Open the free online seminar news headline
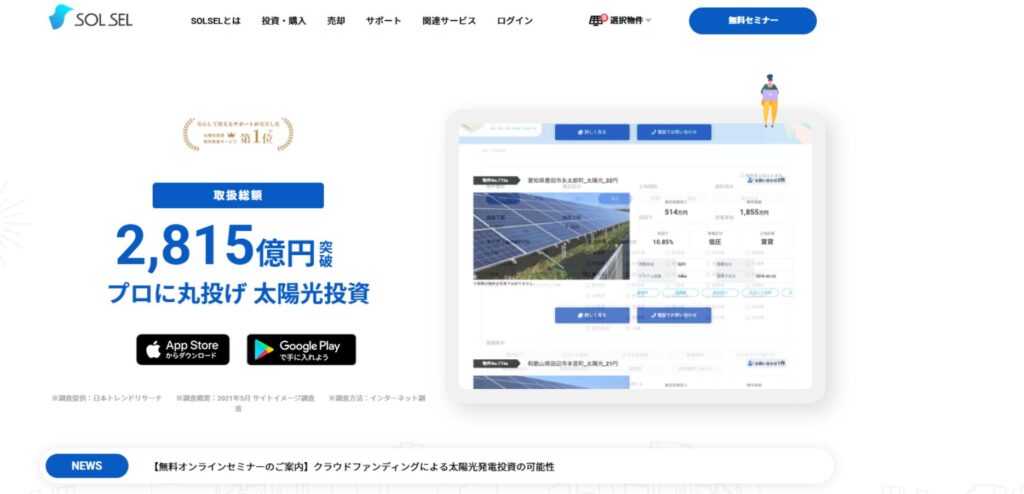Screen dimensions: 1024x494 (x=353, y=467)
